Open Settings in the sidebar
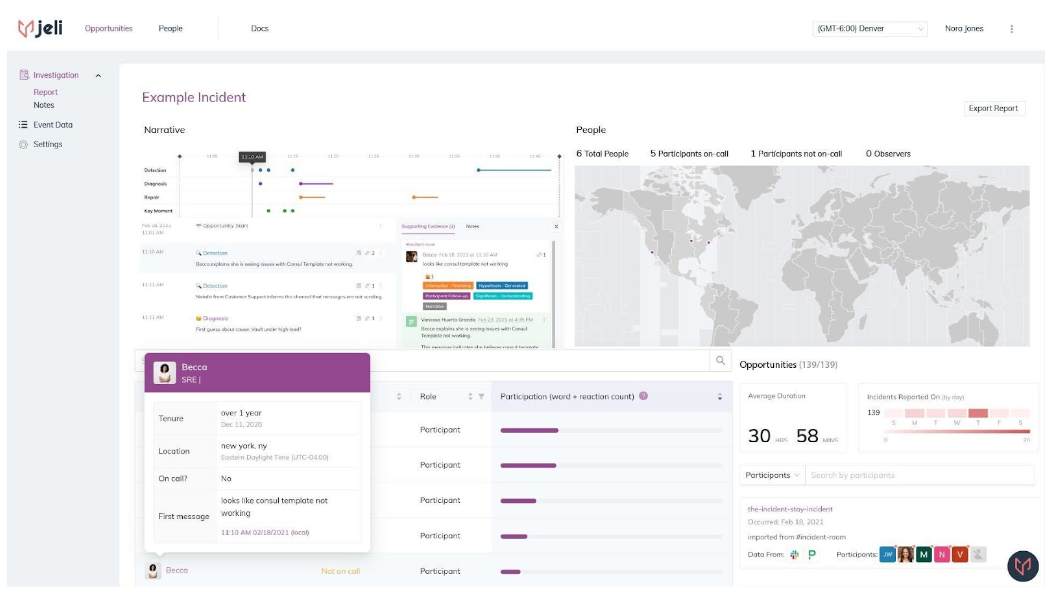 pos(47,145)
